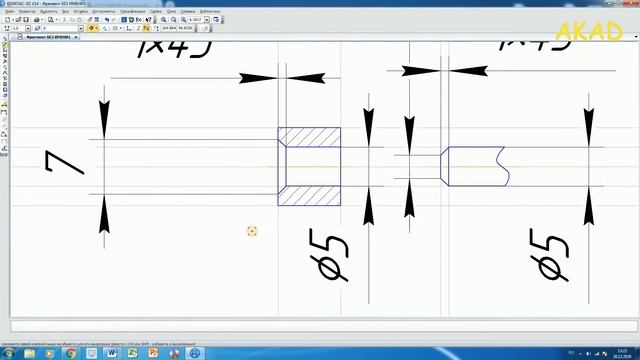Click the Dimensions panel icon in left sidebar
The image size is (640, 360).
[4, 50]
